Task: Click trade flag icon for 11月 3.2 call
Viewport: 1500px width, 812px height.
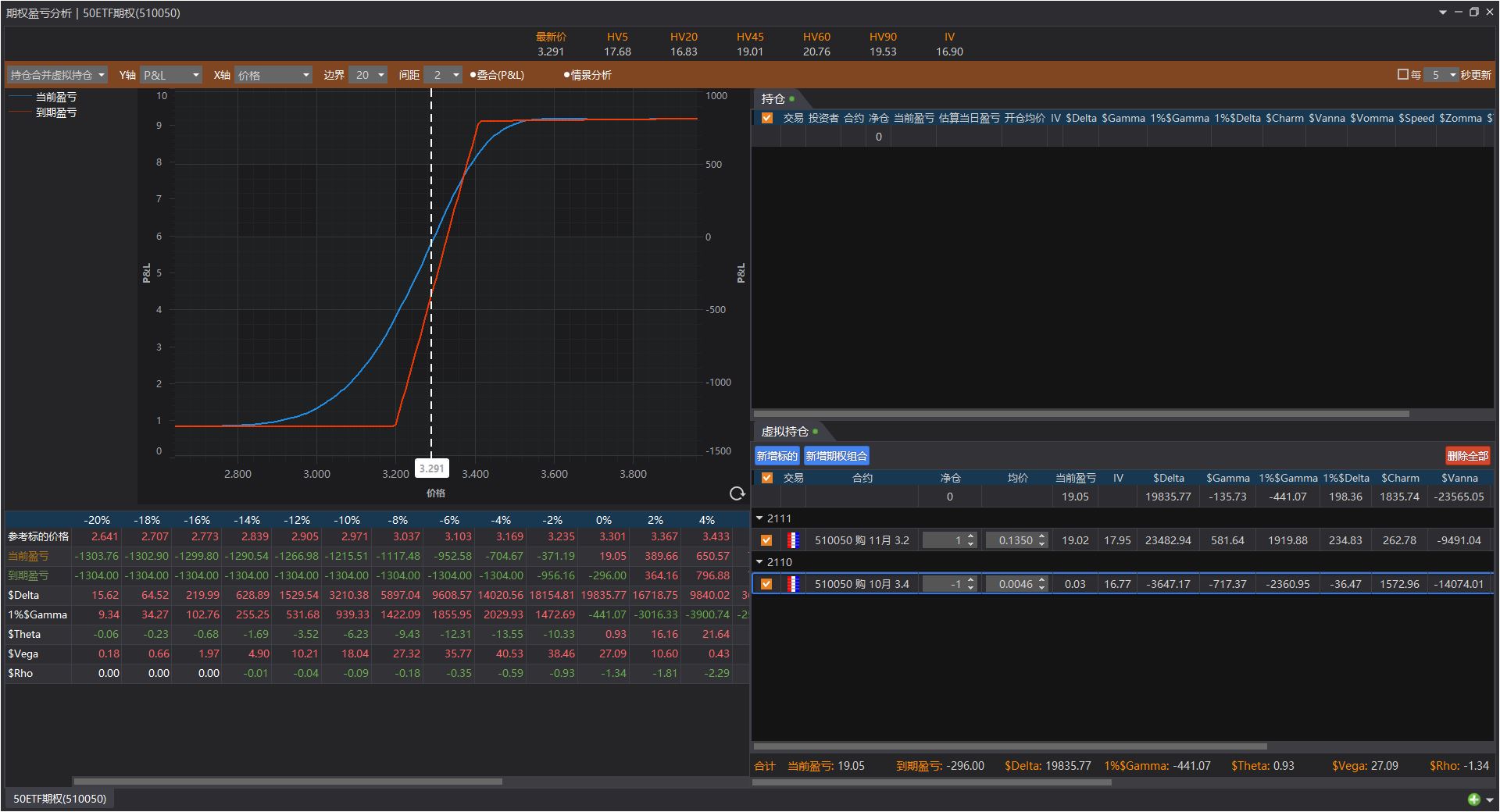Action: [x=793, y=540]
